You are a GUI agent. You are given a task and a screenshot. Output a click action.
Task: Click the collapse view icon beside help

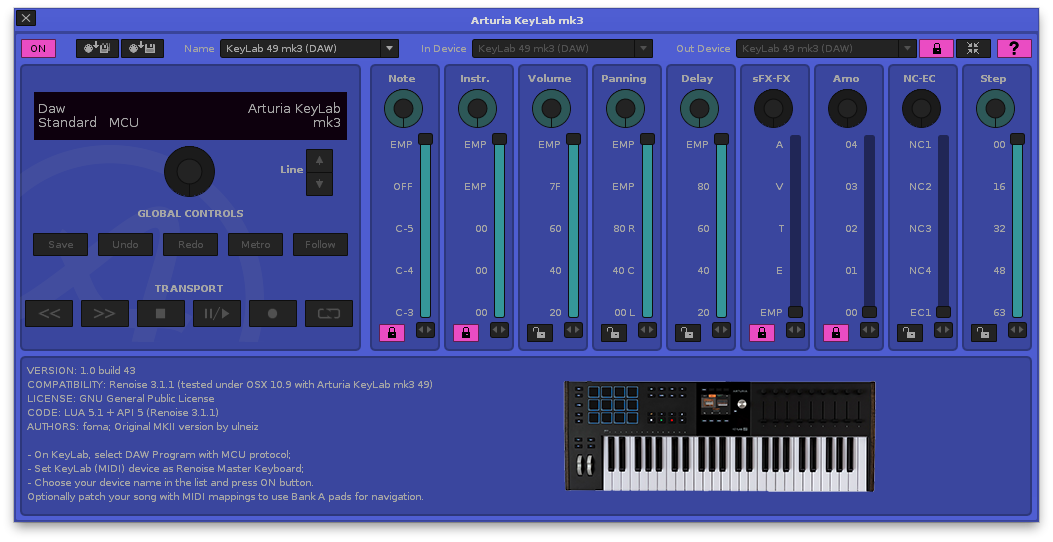point(973,48)
